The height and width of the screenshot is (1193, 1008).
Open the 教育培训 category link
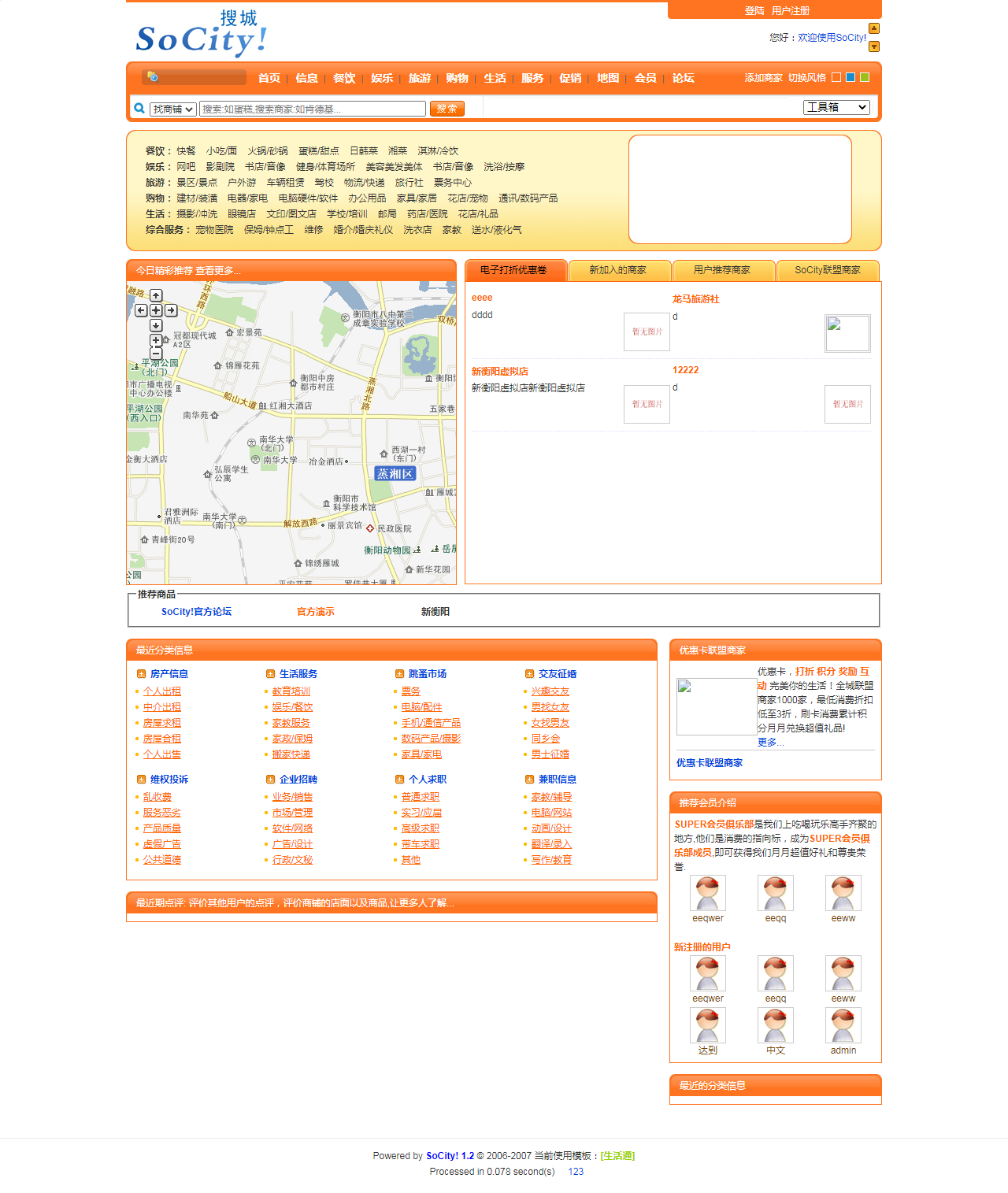click(x=291, y=691)
